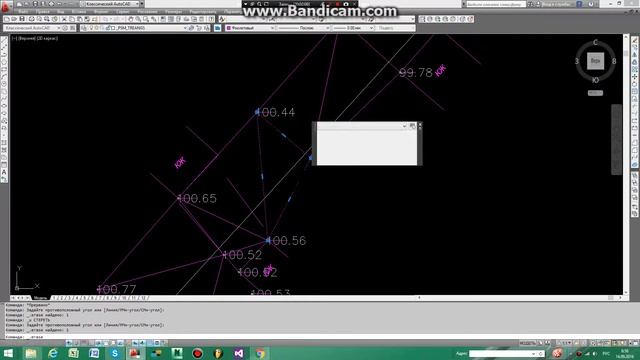The width and height of the screenshot is (640, 360).
Task: Toggle Polar Tracking in status bar
Action: point(98,343)
